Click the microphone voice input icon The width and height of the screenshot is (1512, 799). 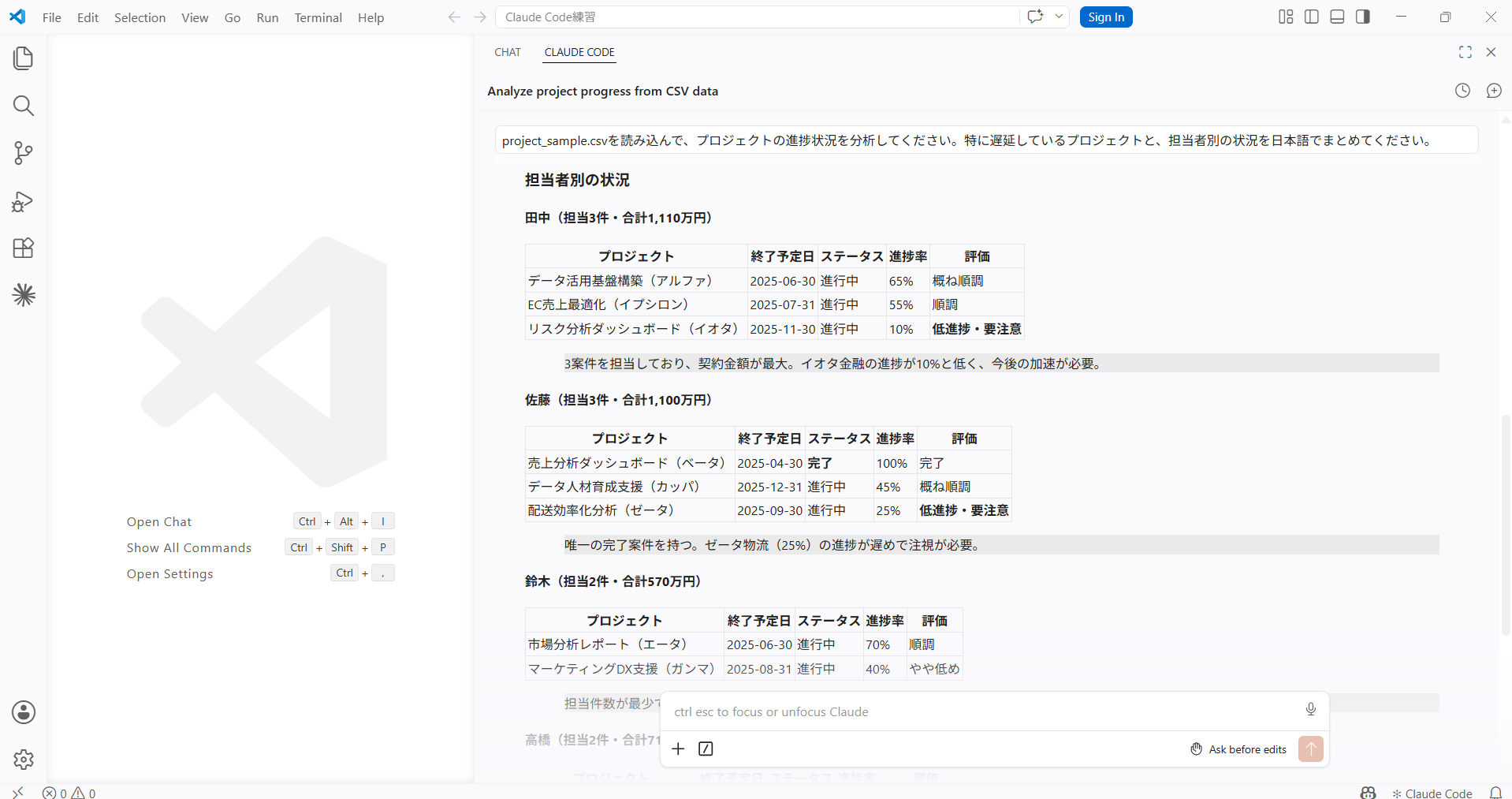(x=1311, y=709)
